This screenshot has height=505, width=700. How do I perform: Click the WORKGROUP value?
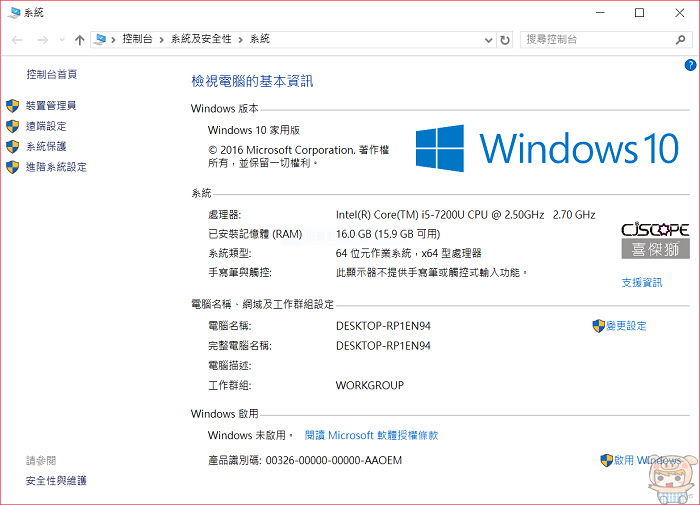[x=370, y=385]
